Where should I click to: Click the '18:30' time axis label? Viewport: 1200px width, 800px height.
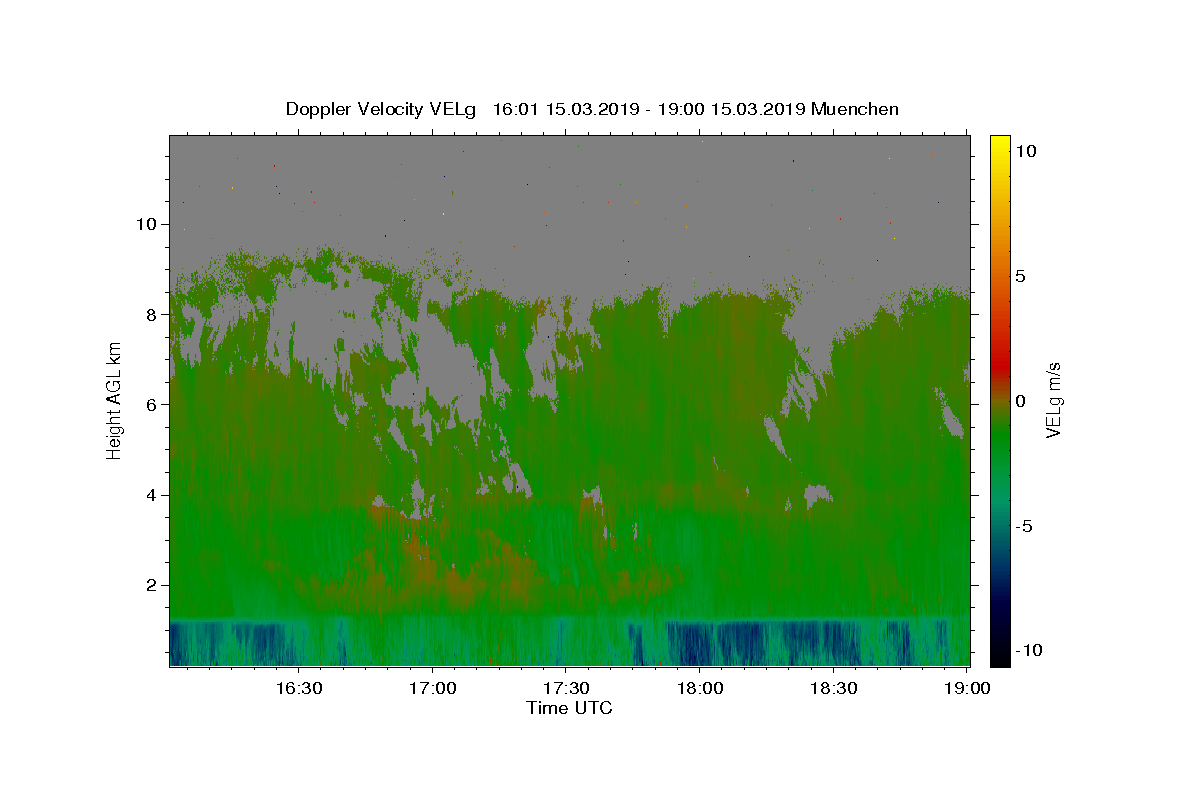point(833,688)
